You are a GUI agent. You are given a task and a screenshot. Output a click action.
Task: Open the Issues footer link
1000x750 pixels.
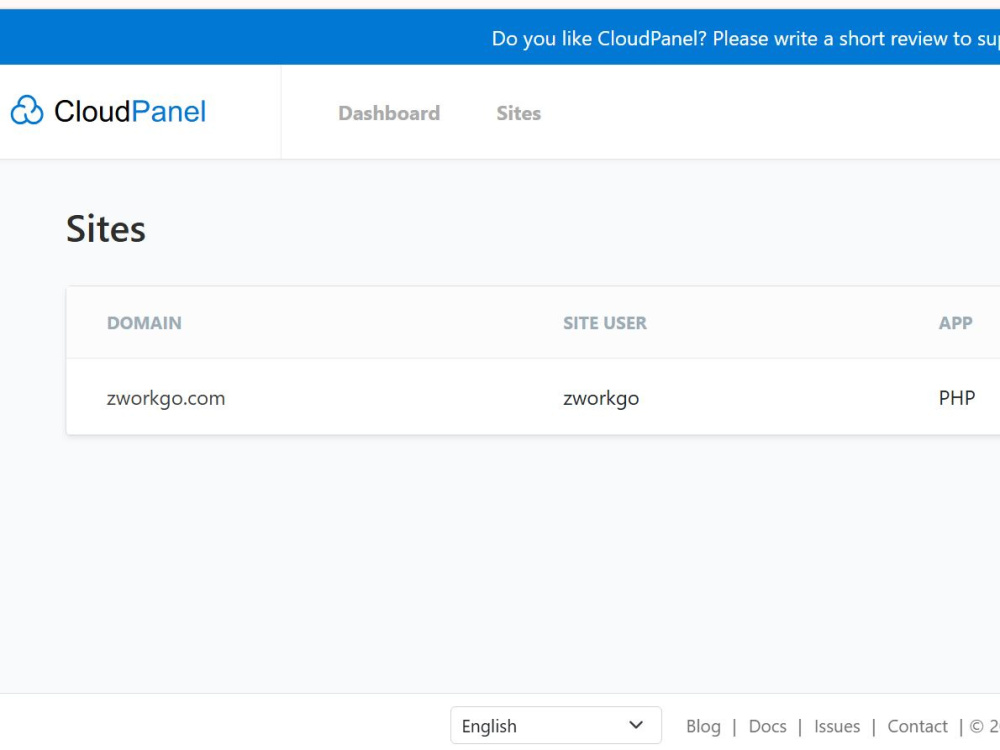pos(837,726)
